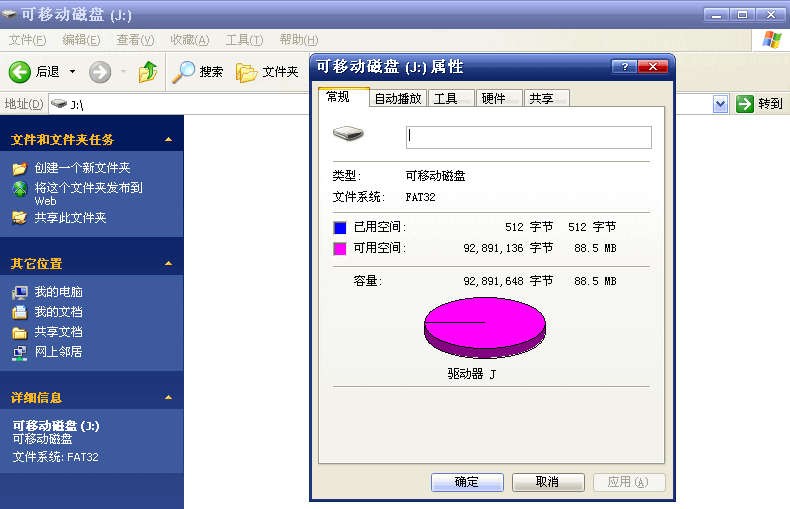Viewport: 790px width, 509px height.
Task: Switch to the 共享 tab
Action: [x=547, y=98]
